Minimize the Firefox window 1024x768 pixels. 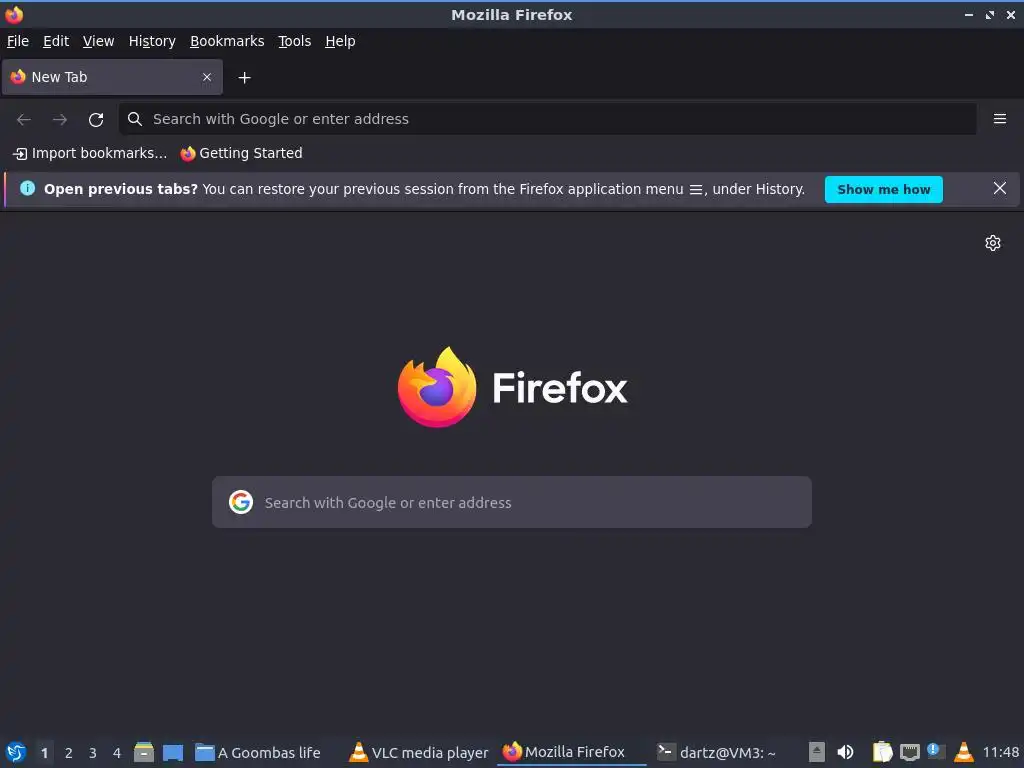pos(968,14)
